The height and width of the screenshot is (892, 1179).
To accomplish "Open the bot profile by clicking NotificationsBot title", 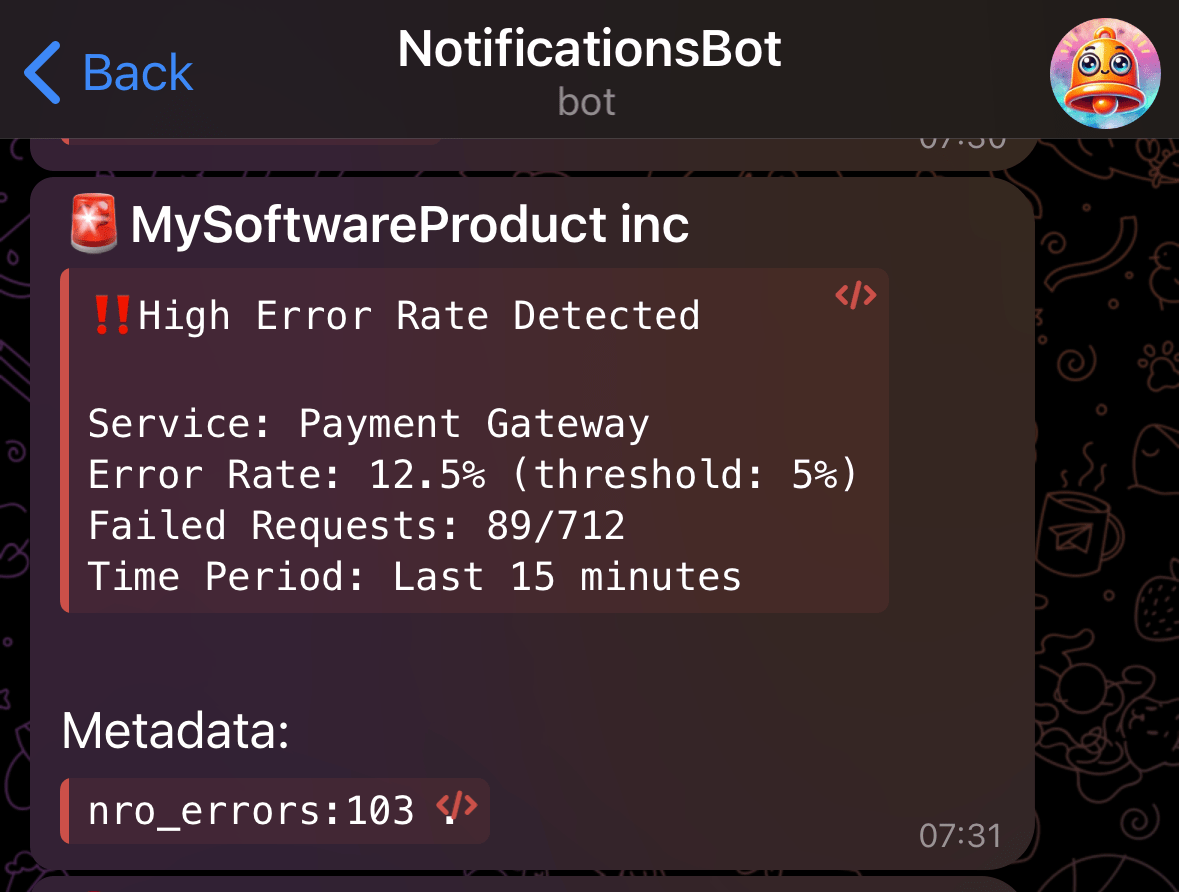I will pos(588,48).
